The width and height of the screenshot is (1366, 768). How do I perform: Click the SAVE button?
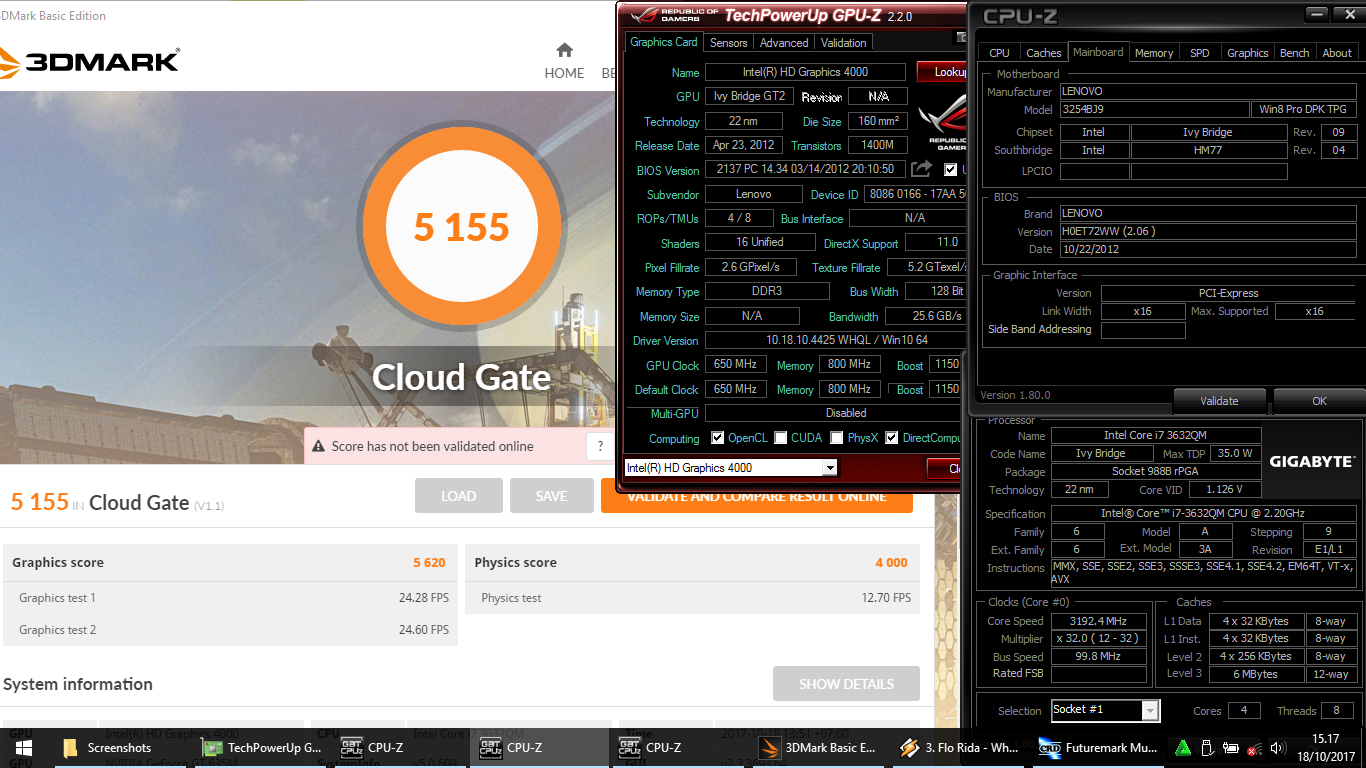[551, 496]
